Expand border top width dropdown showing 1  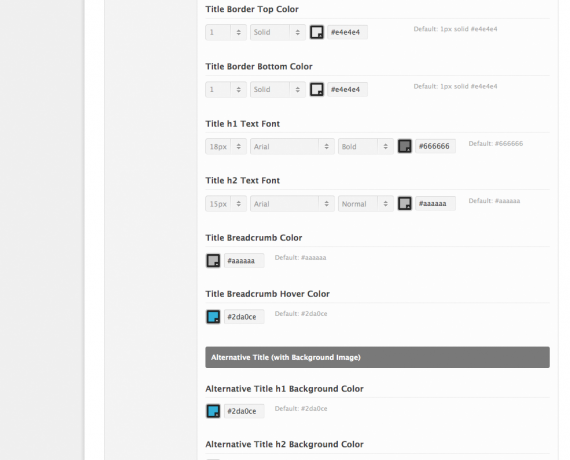point(226,32)
